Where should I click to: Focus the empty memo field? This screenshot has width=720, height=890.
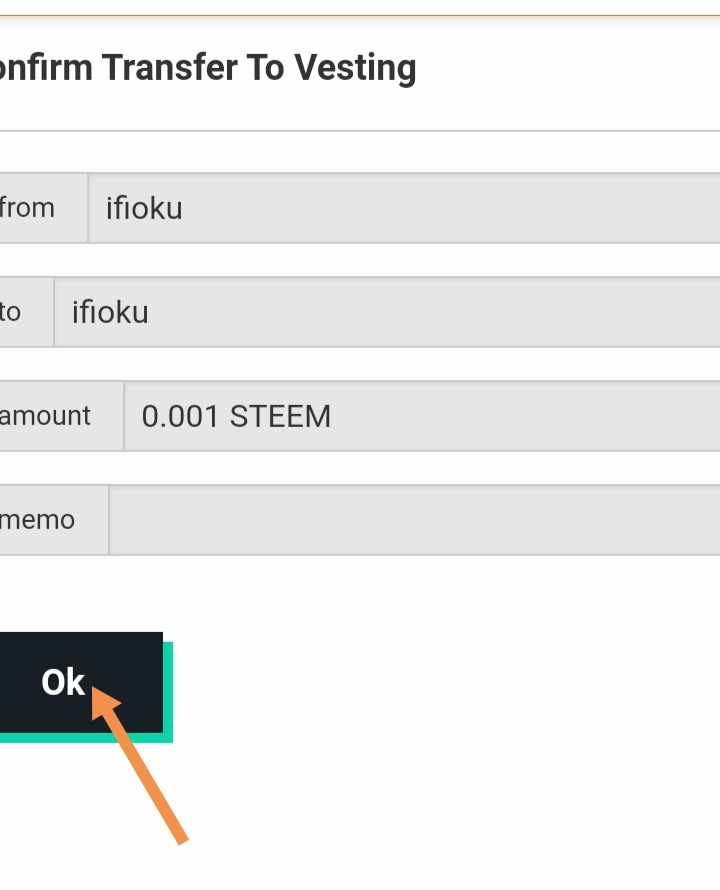click(x=410, y=520)
